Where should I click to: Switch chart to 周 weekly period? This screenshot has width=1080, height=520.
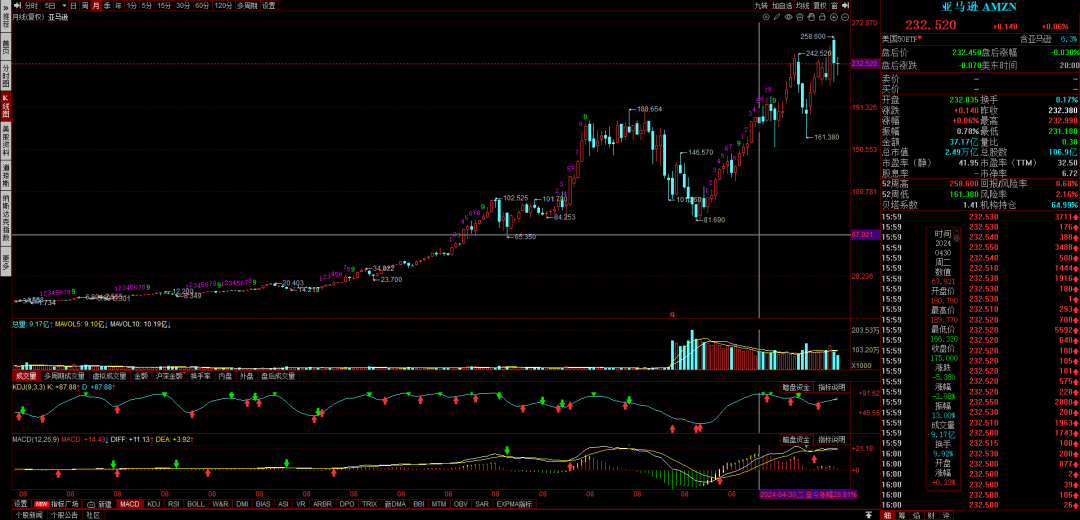coord(84,5)
